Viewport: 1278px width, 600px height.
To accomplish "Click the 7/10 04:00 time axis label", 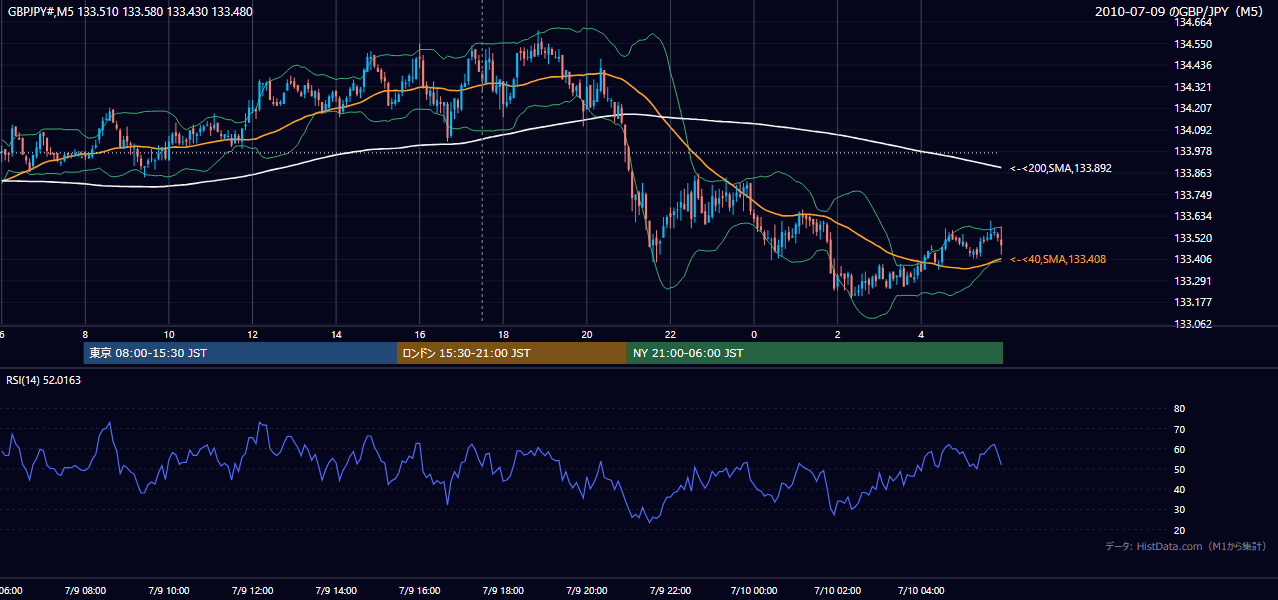I will 921,591.
